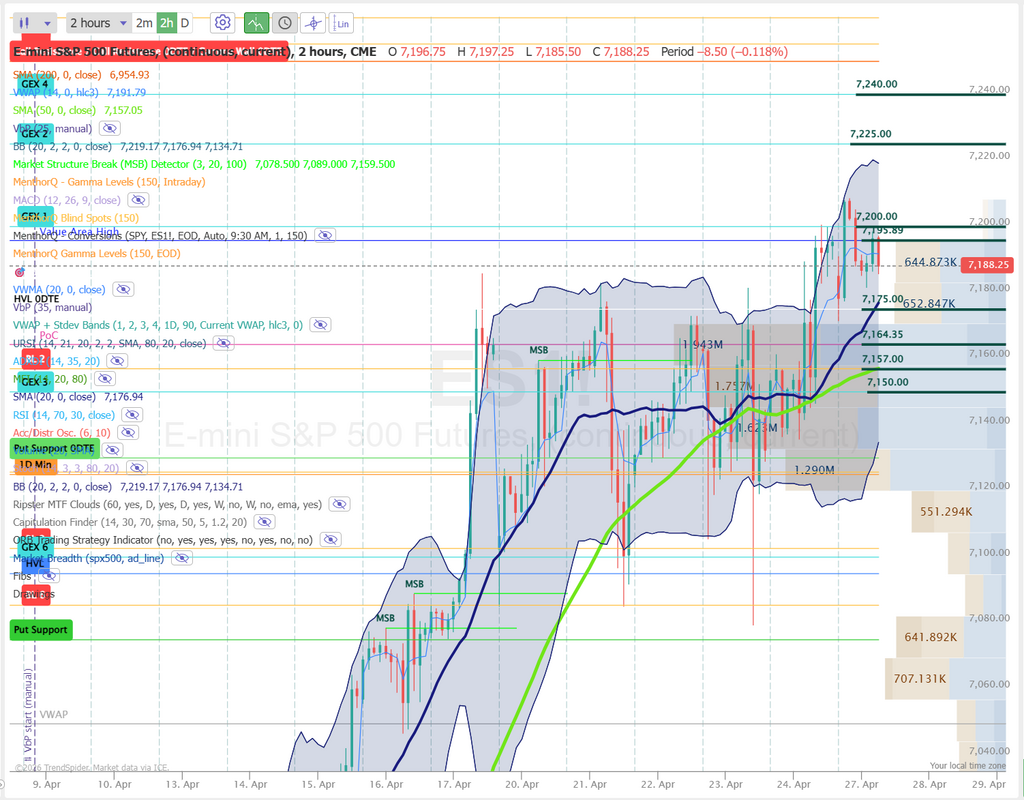Unhide the RSI indicator via eye icon
Viewport: 1024px width, 800px height.
point(131,415)
